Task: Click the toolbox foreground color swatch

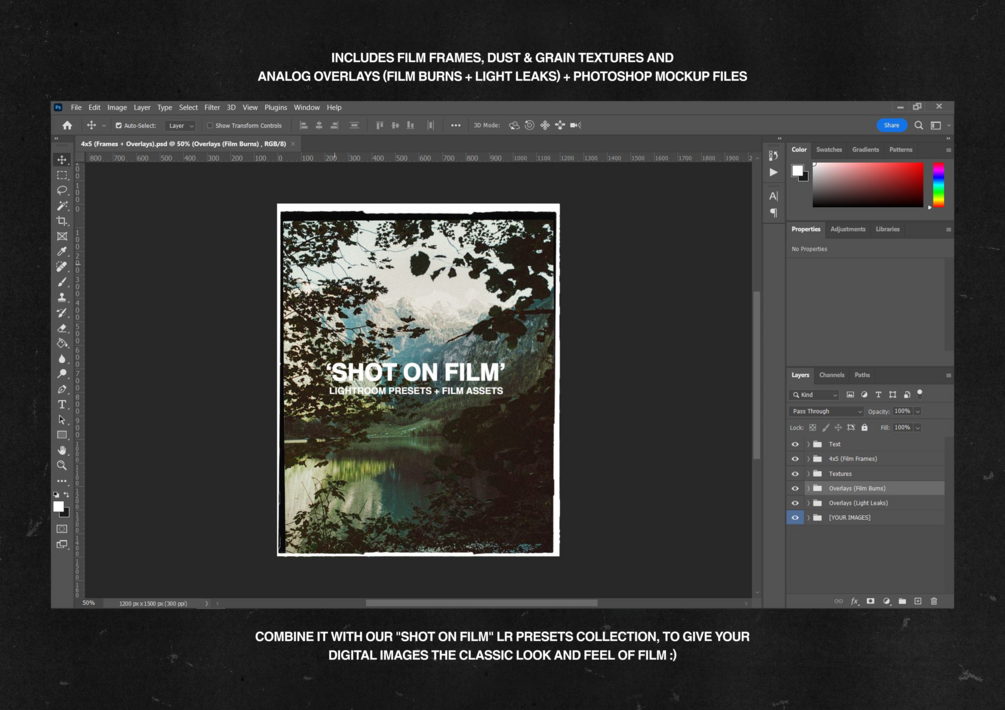Action: pos(58,506)
